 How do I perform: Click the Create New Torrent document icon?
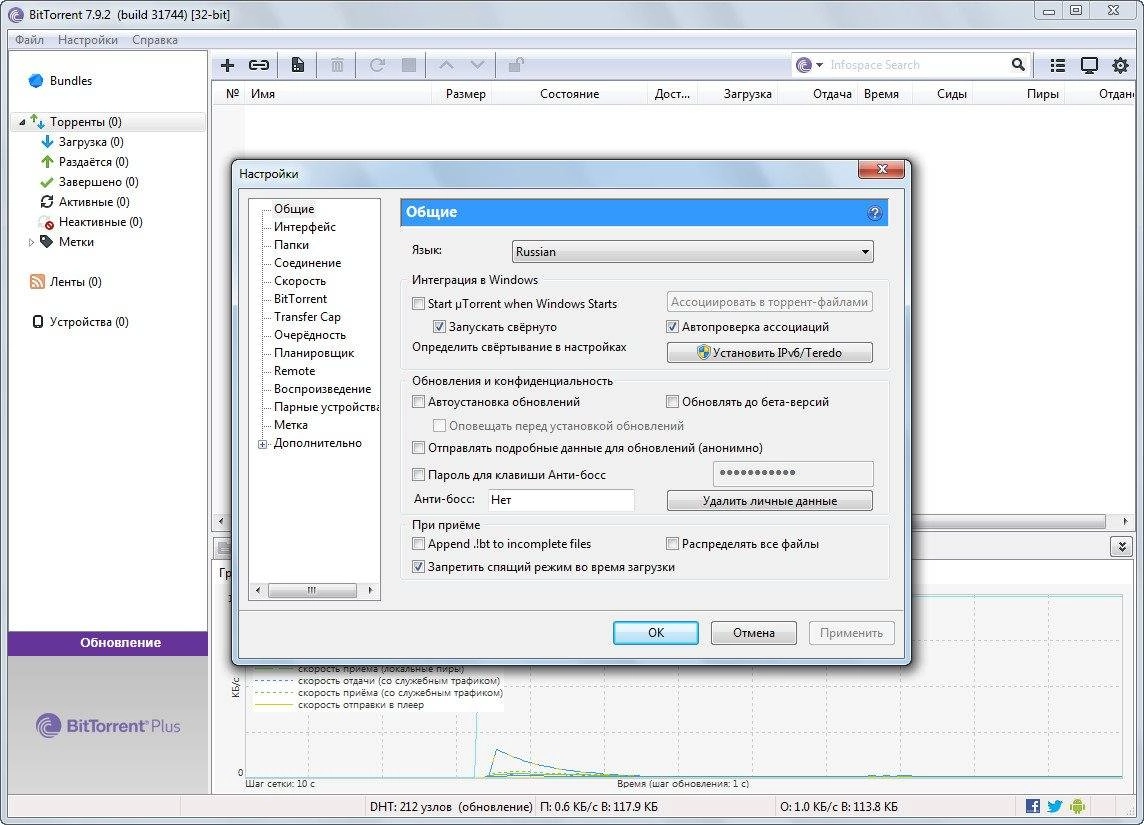point(298,65)
